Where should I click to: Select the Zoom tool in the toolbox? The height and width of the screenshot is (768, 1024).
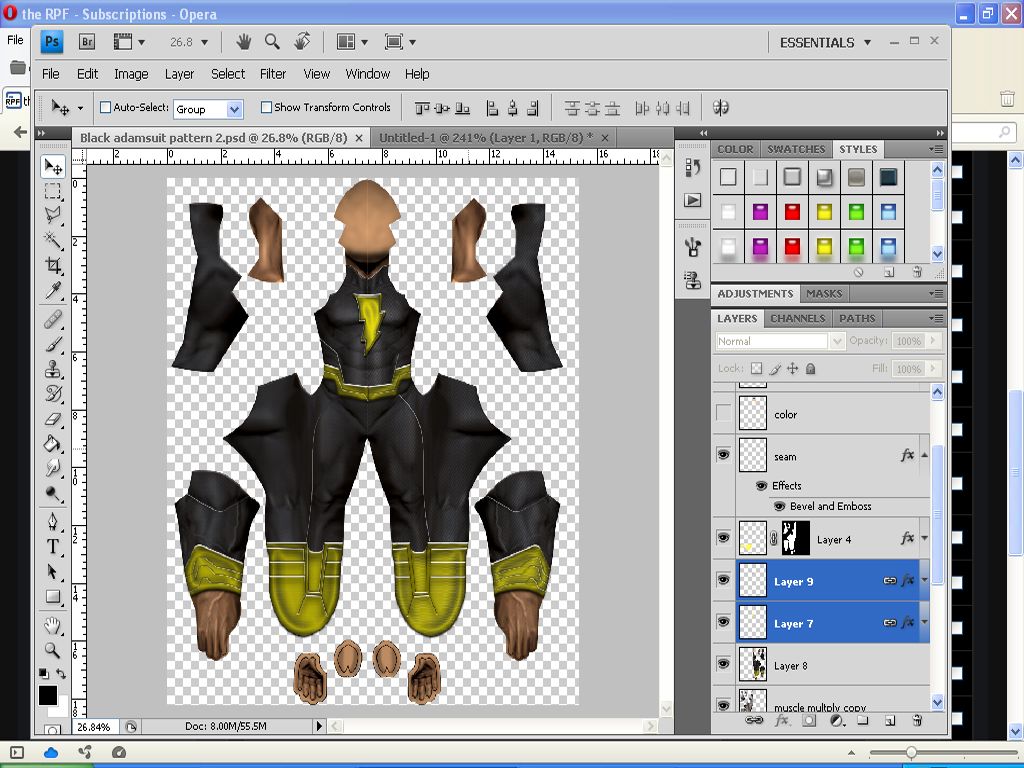pyautogui.click(x=53, y=650)
